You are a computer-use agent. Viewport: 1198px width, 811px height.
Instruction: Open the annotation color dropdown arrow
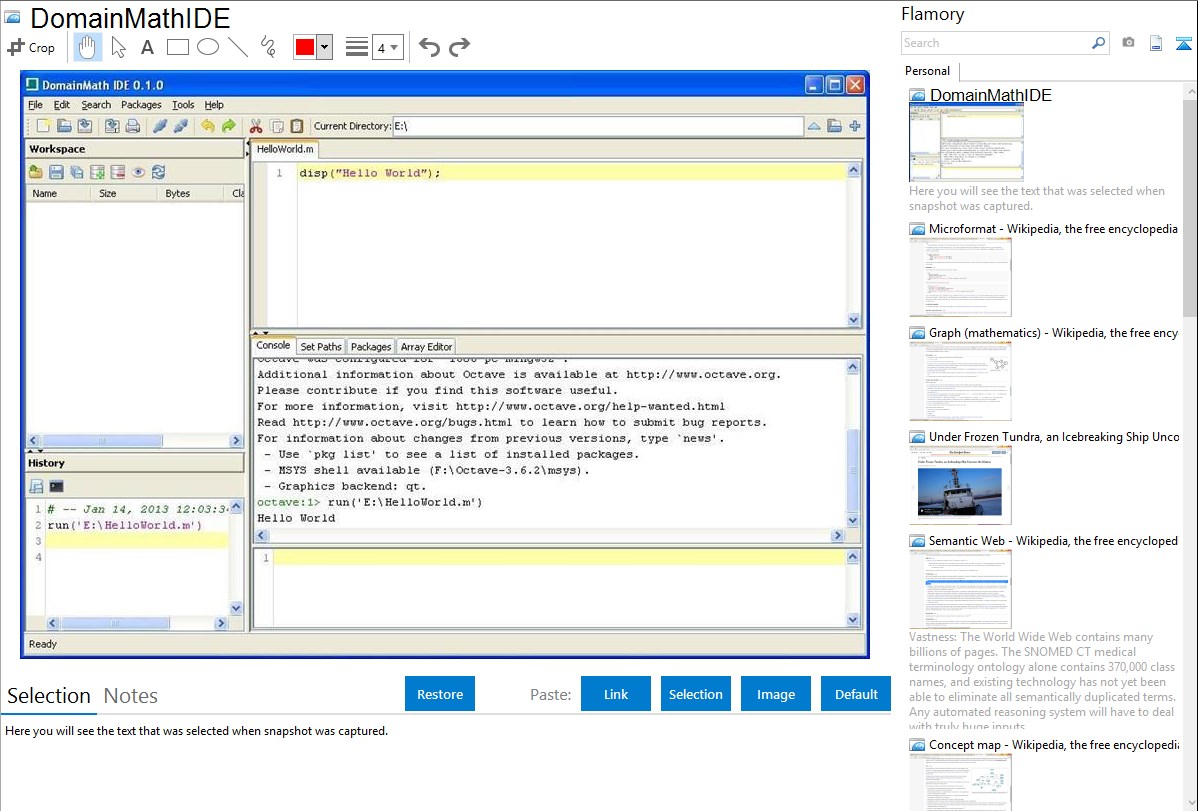(325, 47)
